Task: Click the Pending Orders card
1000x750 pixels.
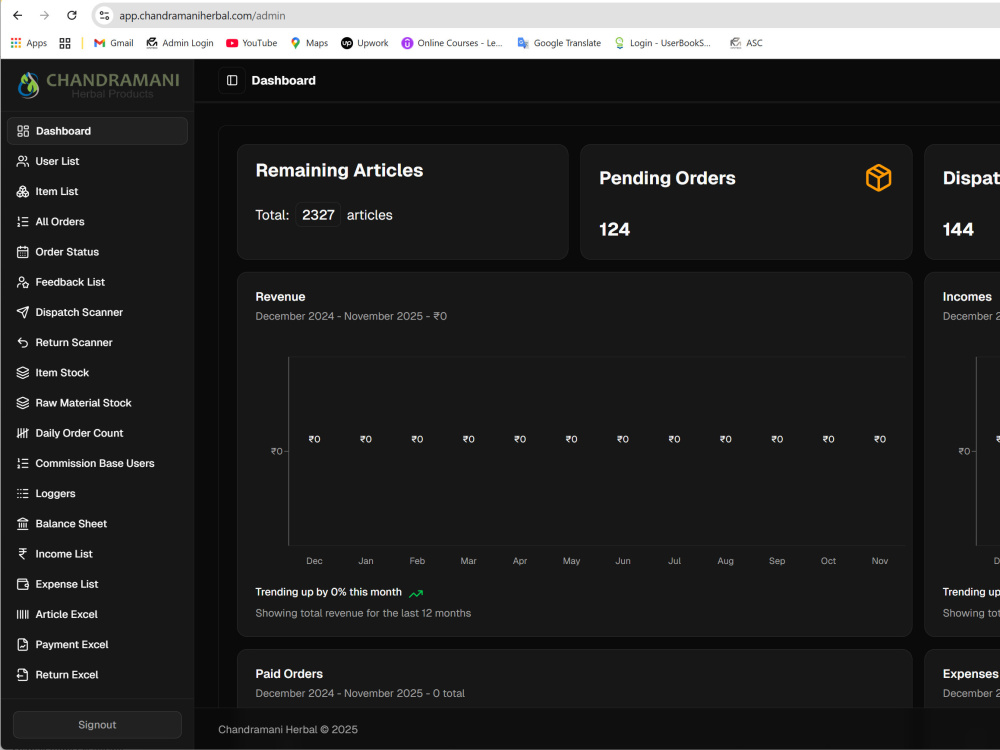Action: tap(746, 202)
